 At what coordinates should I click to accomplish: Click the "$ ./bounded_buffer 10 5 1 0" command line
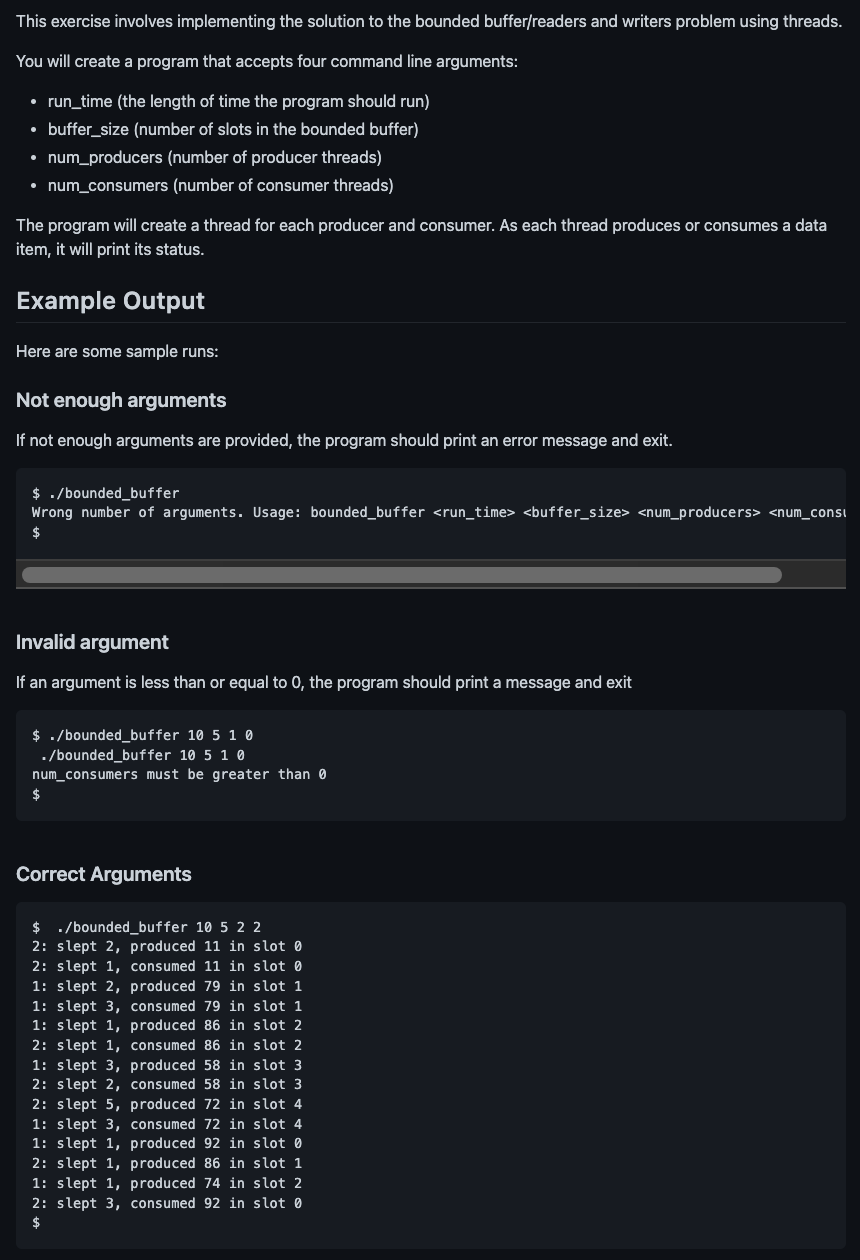tap(143, 735)
